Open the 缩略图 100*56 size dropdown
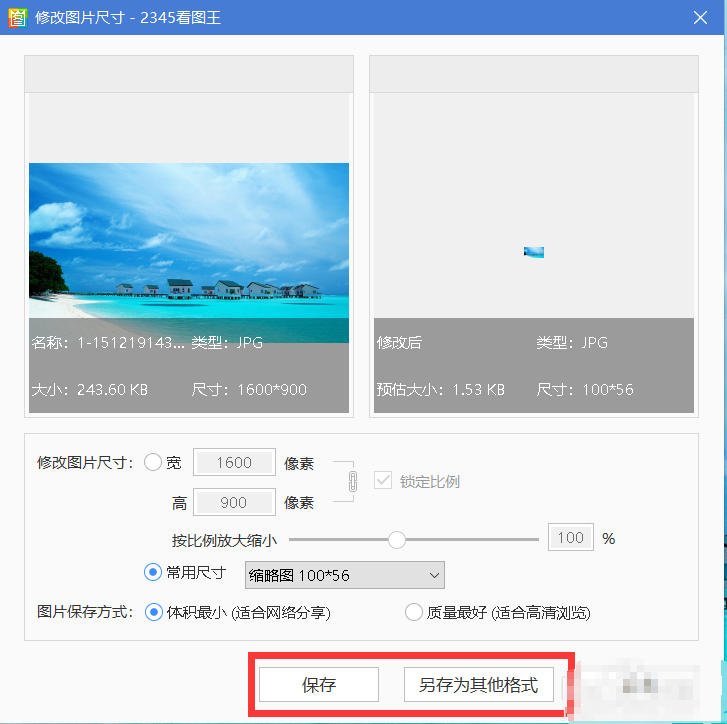 point(344,575)
